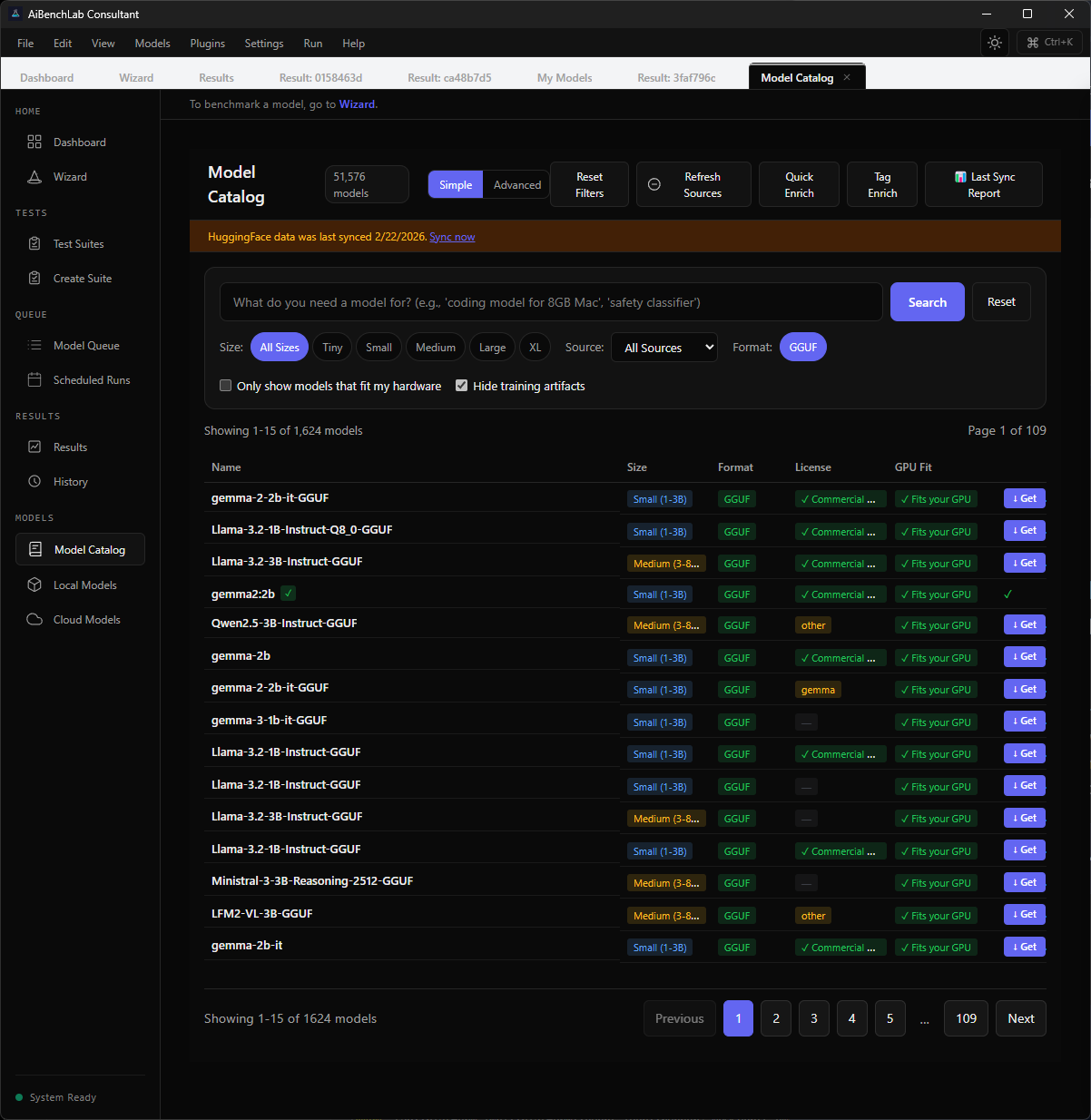Switch to the My Models tab
The height and width of the screenshot is (1120, 1091).
pos(564,78)
